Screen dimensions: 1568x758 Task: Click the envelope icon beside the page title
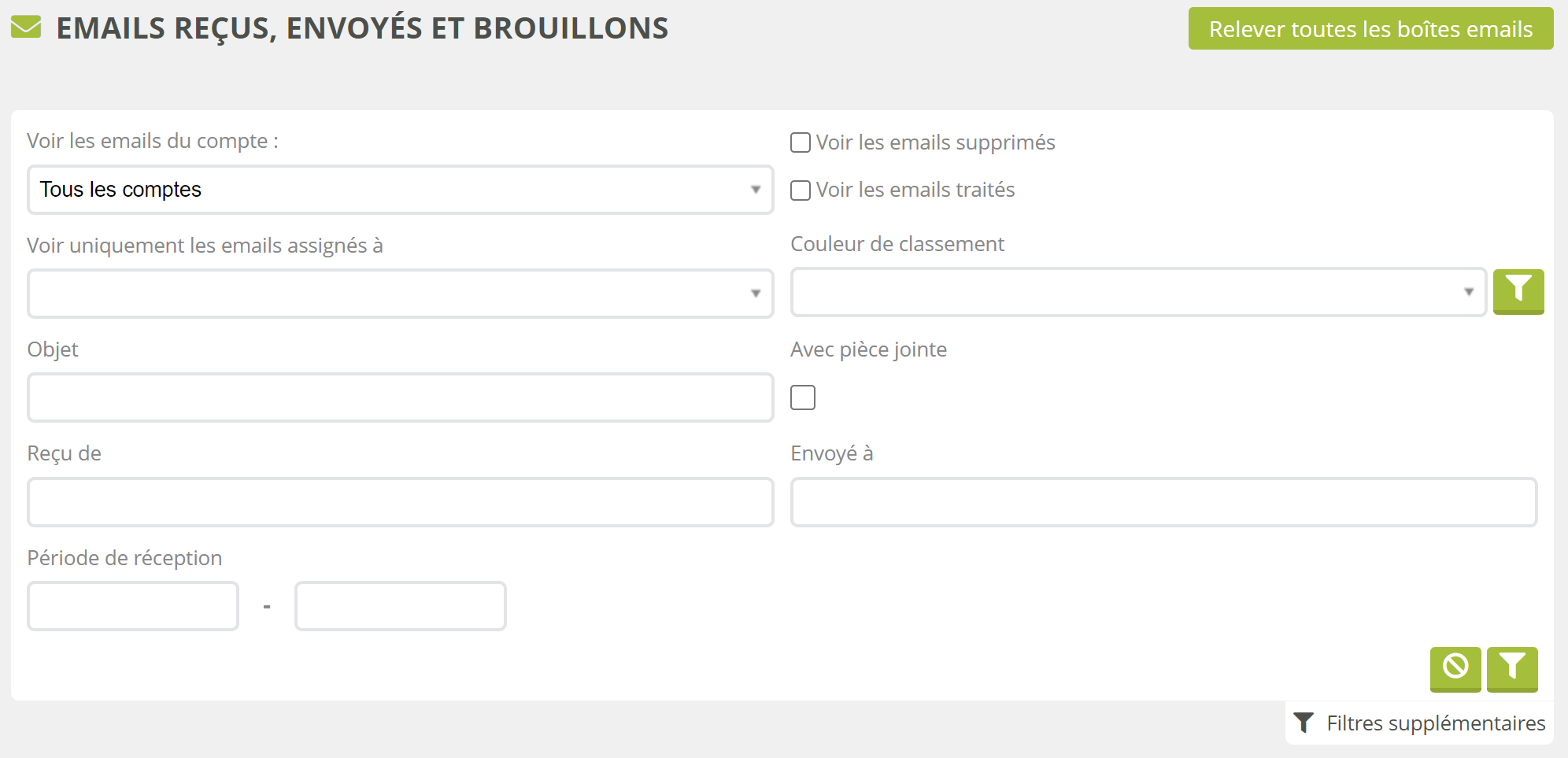tap(26, 28)
